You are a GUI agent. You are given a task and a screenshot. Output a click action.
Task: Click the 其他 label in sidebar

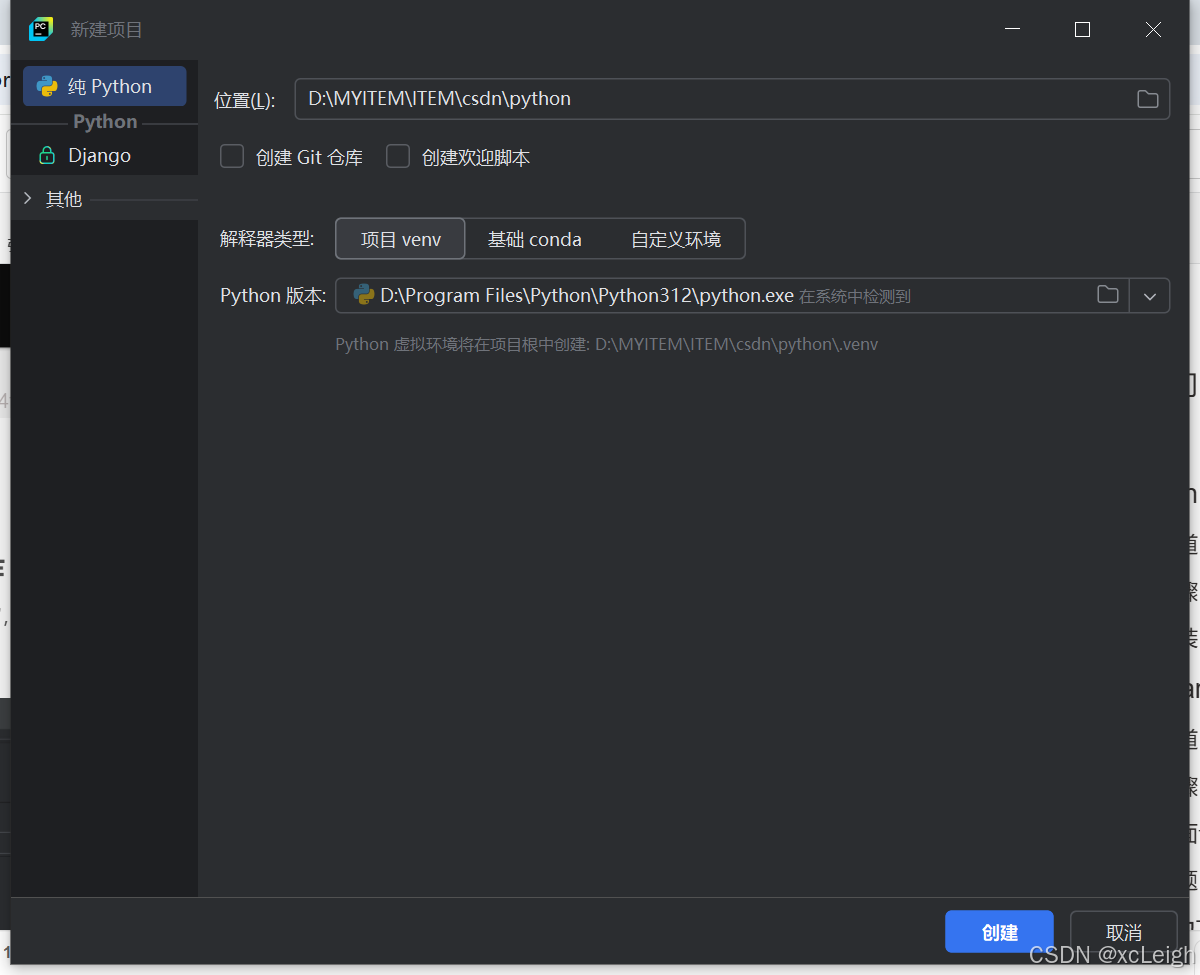[64, 199]
